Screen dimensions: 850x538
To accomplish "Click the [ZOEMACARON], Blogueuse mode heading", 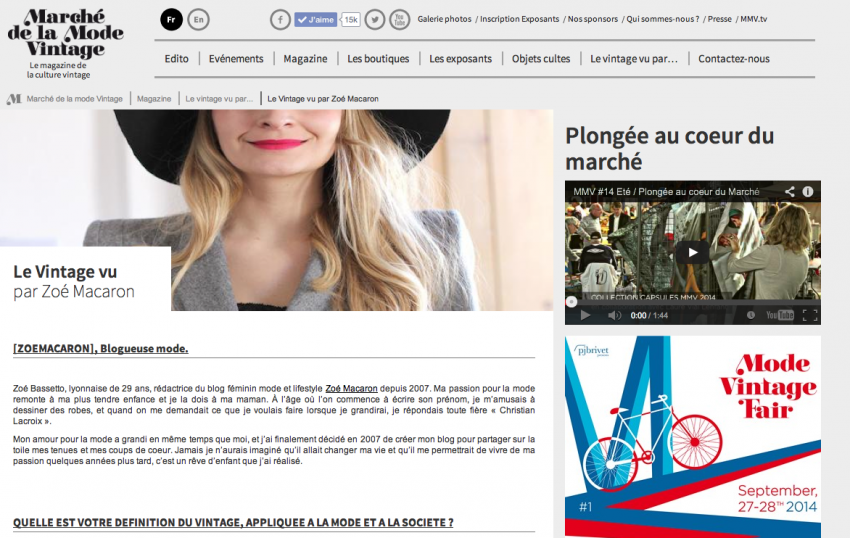I will [101, 349].
